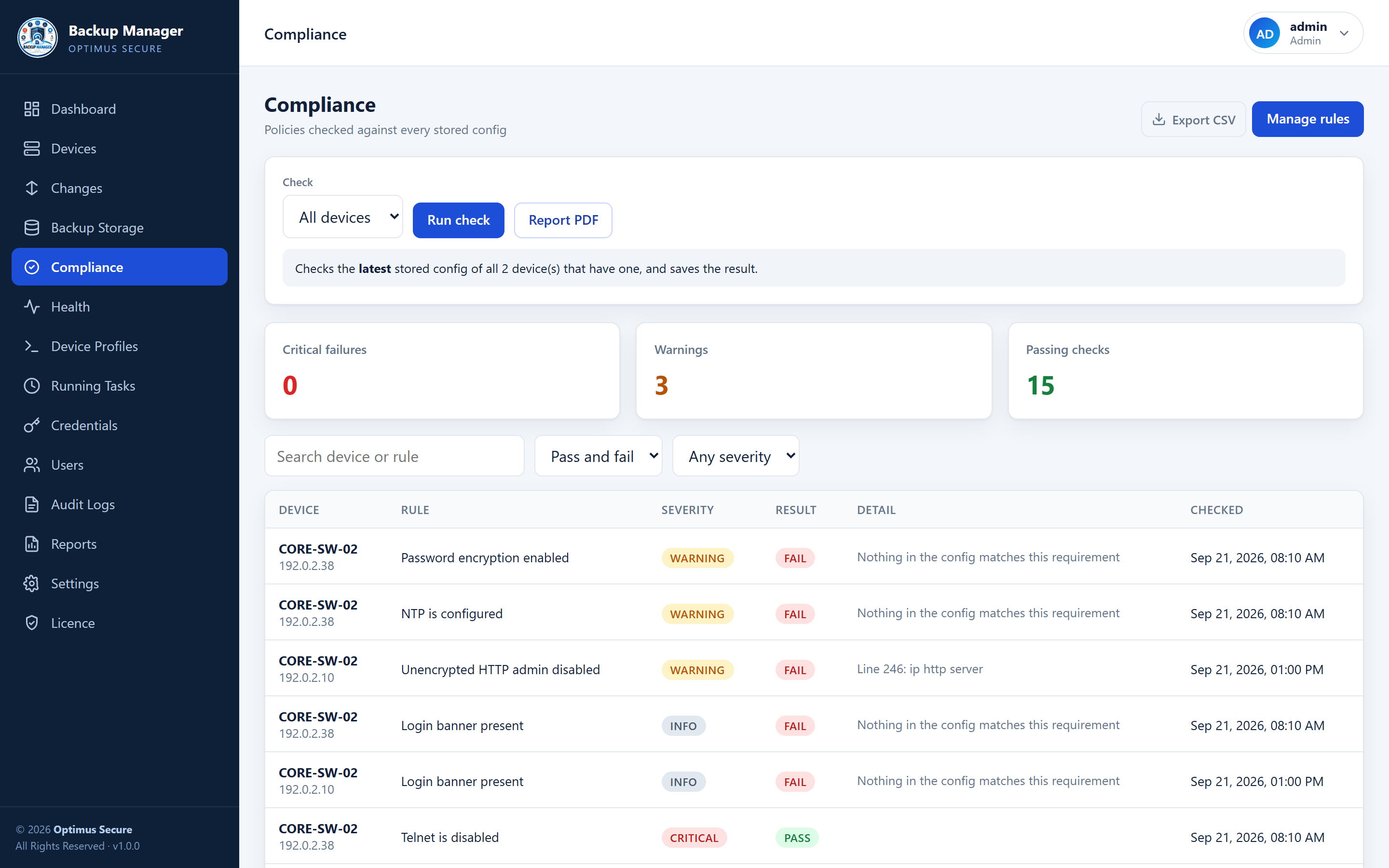Click the SEVERITY column header

click(687, 510)
